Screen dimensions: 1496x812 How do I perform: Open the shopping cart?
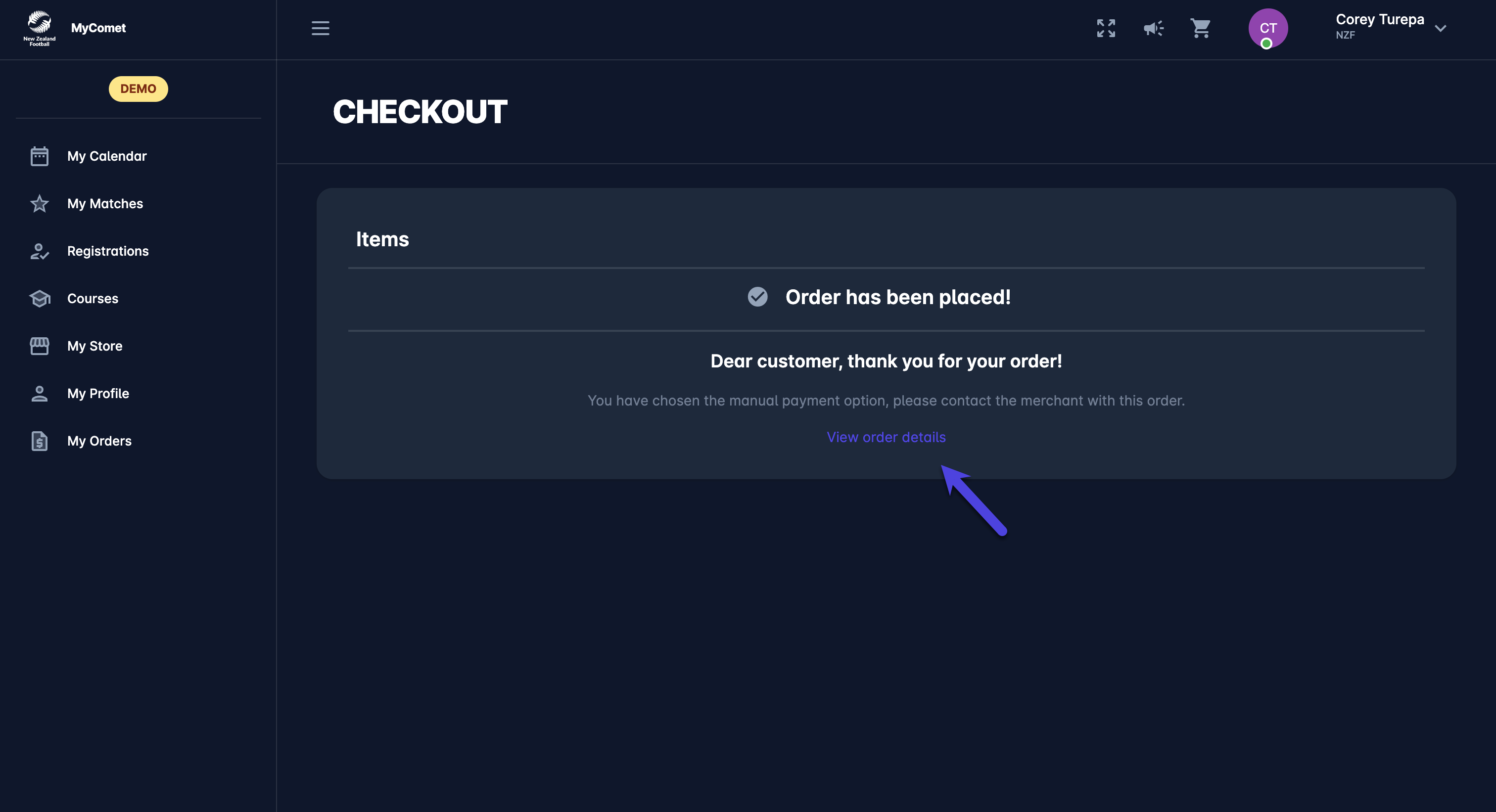click(x=1200, y=29)
